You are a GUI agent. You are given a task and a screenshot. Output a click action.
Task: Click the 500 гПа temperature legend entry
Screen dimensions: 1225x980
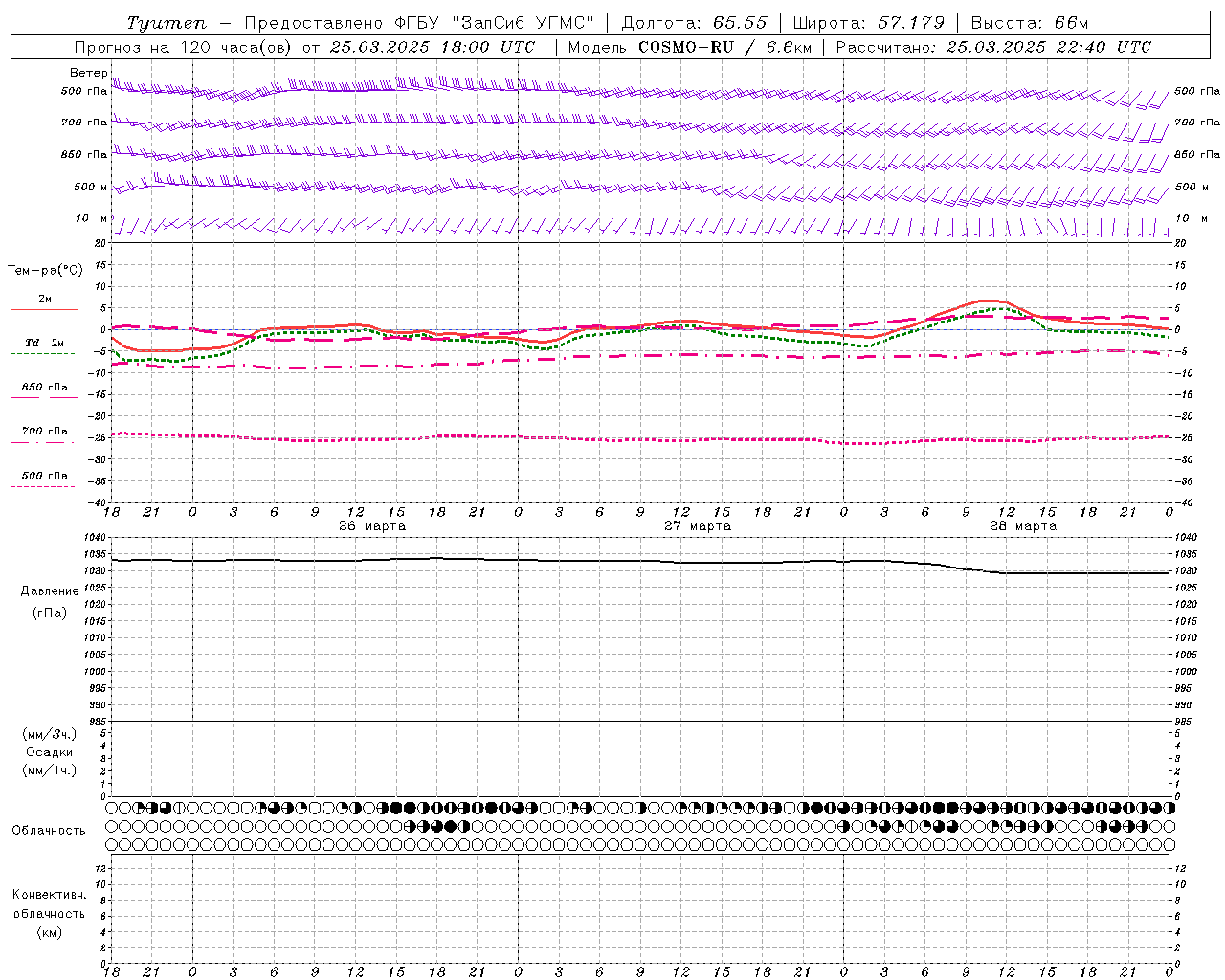click(x=44, y=476)
